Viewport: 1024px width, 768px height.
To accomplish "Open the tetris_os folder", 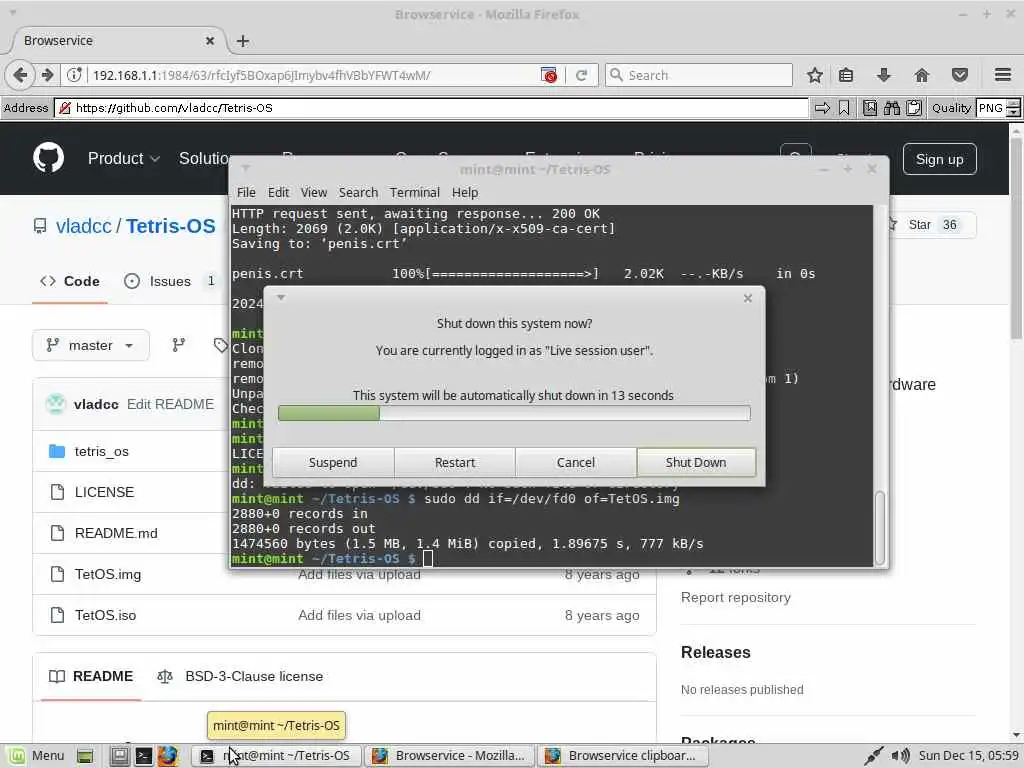I will tap(102, 451).
